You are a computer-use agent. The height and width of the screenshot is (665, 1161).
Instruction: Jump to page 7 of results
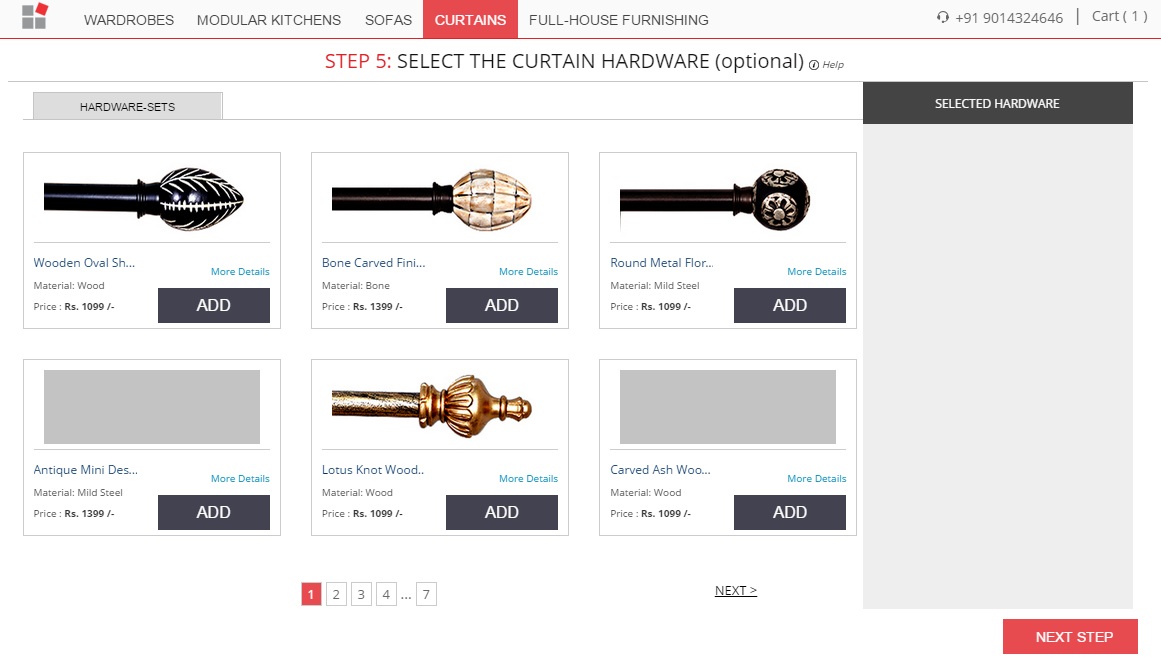click(x=426, y=595)
